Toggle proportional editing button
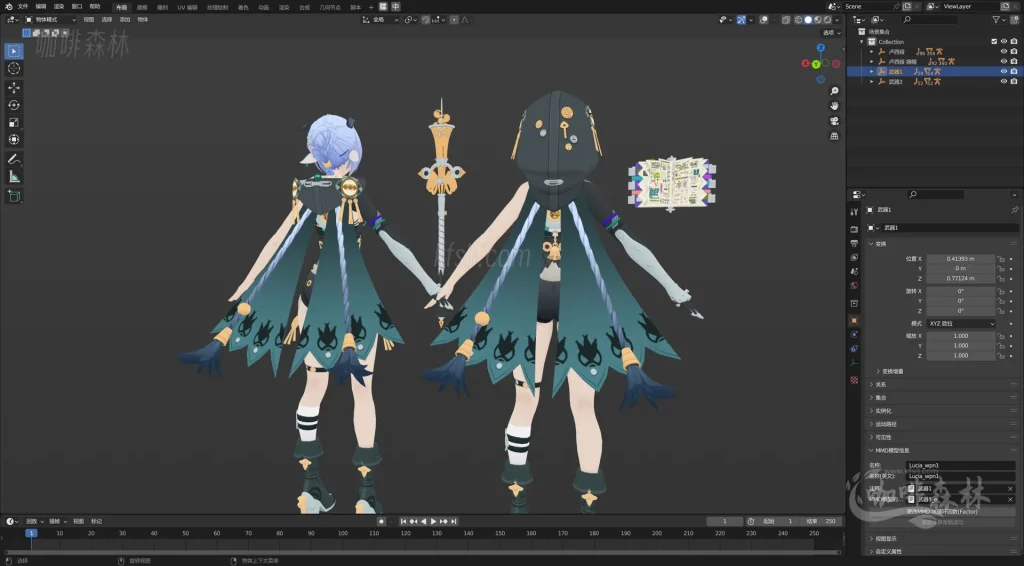1024x566 pixels. click(455, 20)
